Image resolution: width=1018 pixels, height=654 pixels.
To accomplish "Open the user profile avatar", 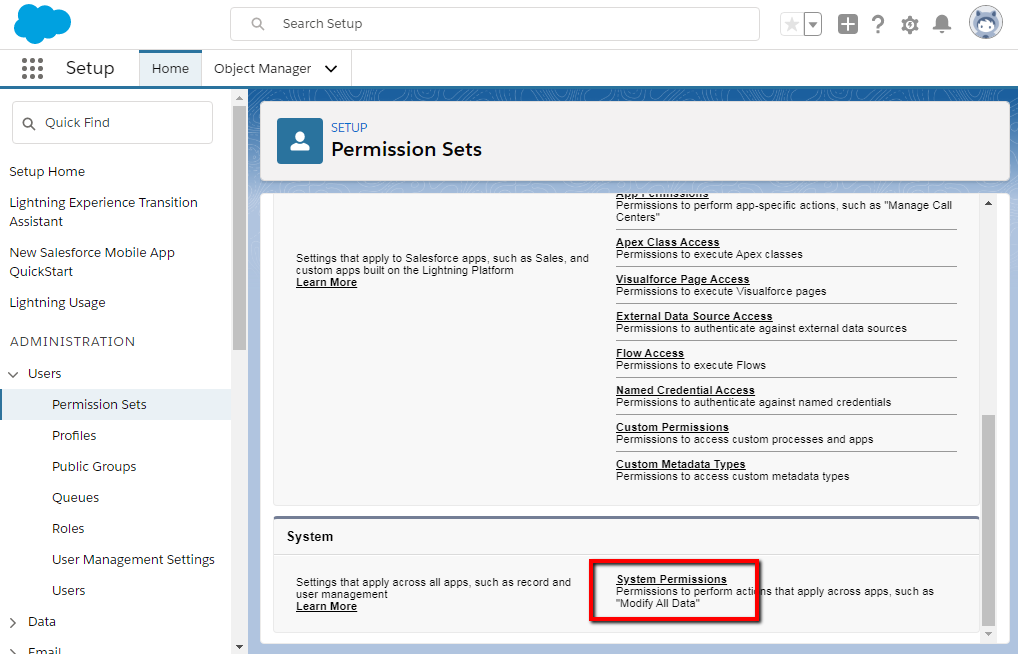I will coord(985,24).
